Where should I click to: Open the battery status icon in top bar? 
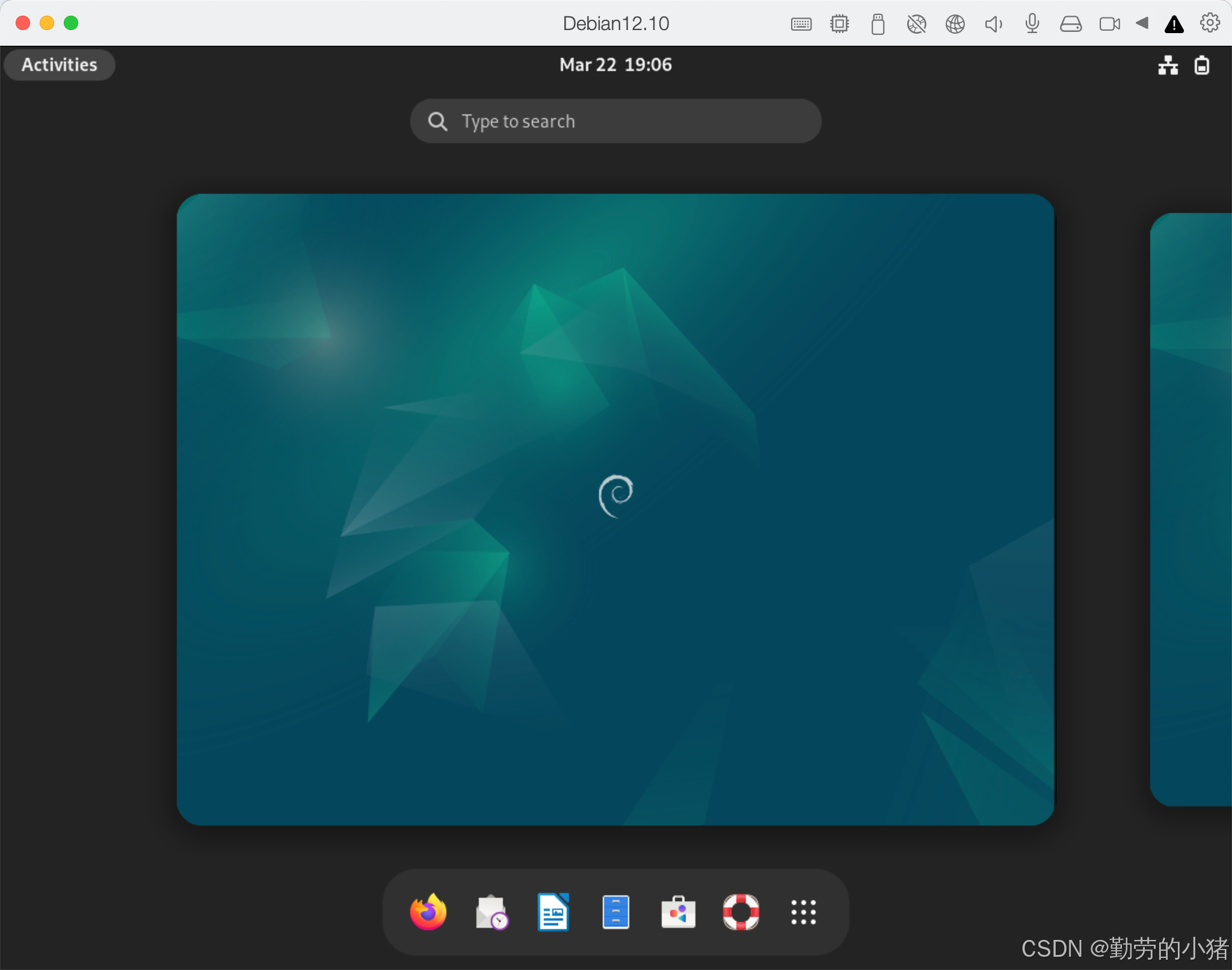[x=1202, y=65]
